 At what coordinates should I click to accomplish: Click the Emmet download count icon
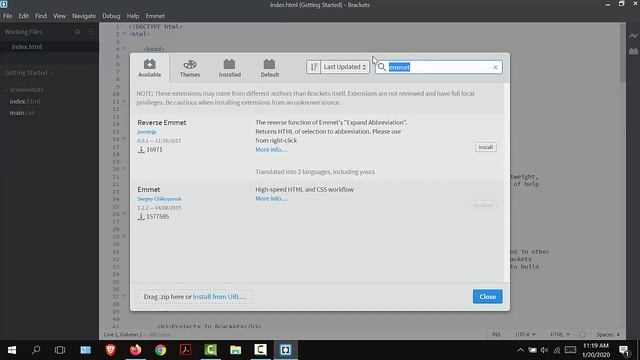pyautogui.click(x=141, y=217)
